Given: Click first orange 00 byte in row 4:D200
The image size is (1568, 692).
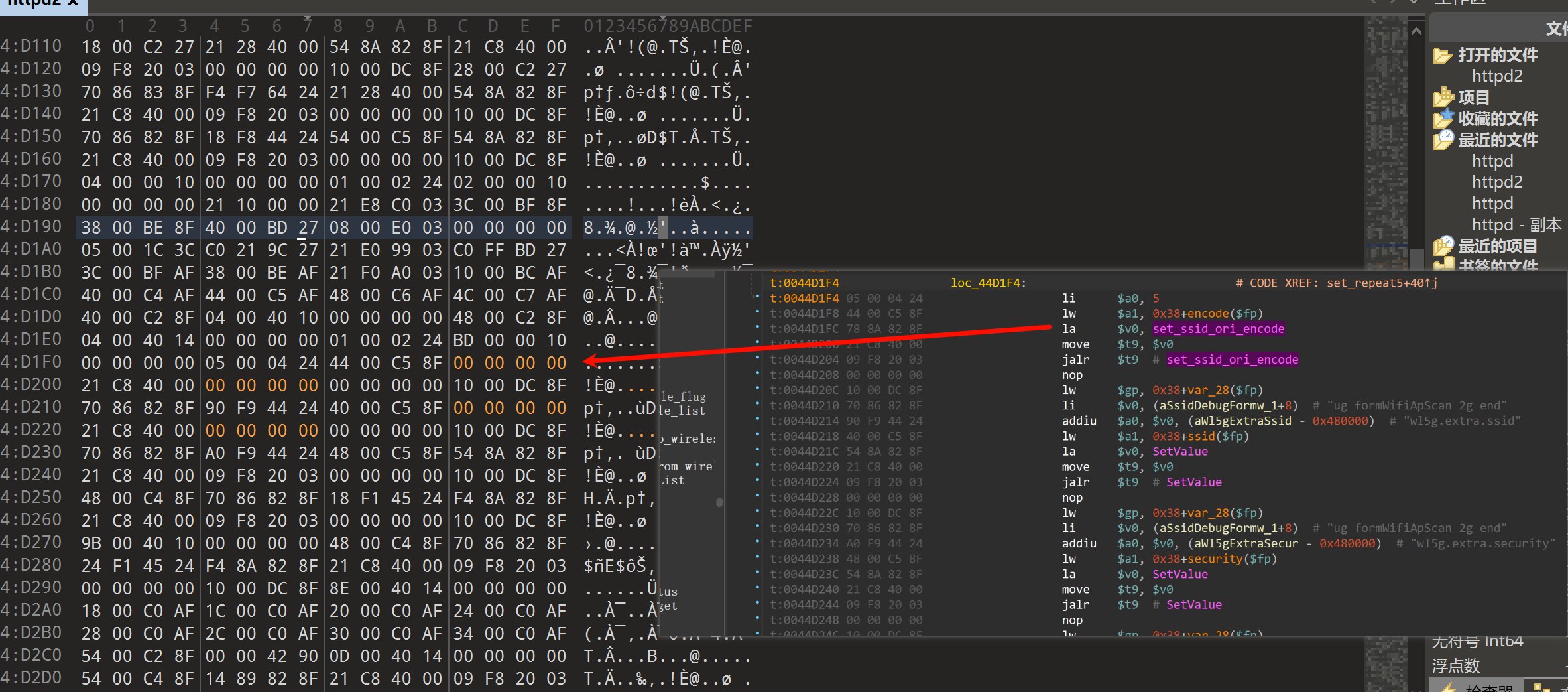Looking at the screenshot, I should pos(215,385).
